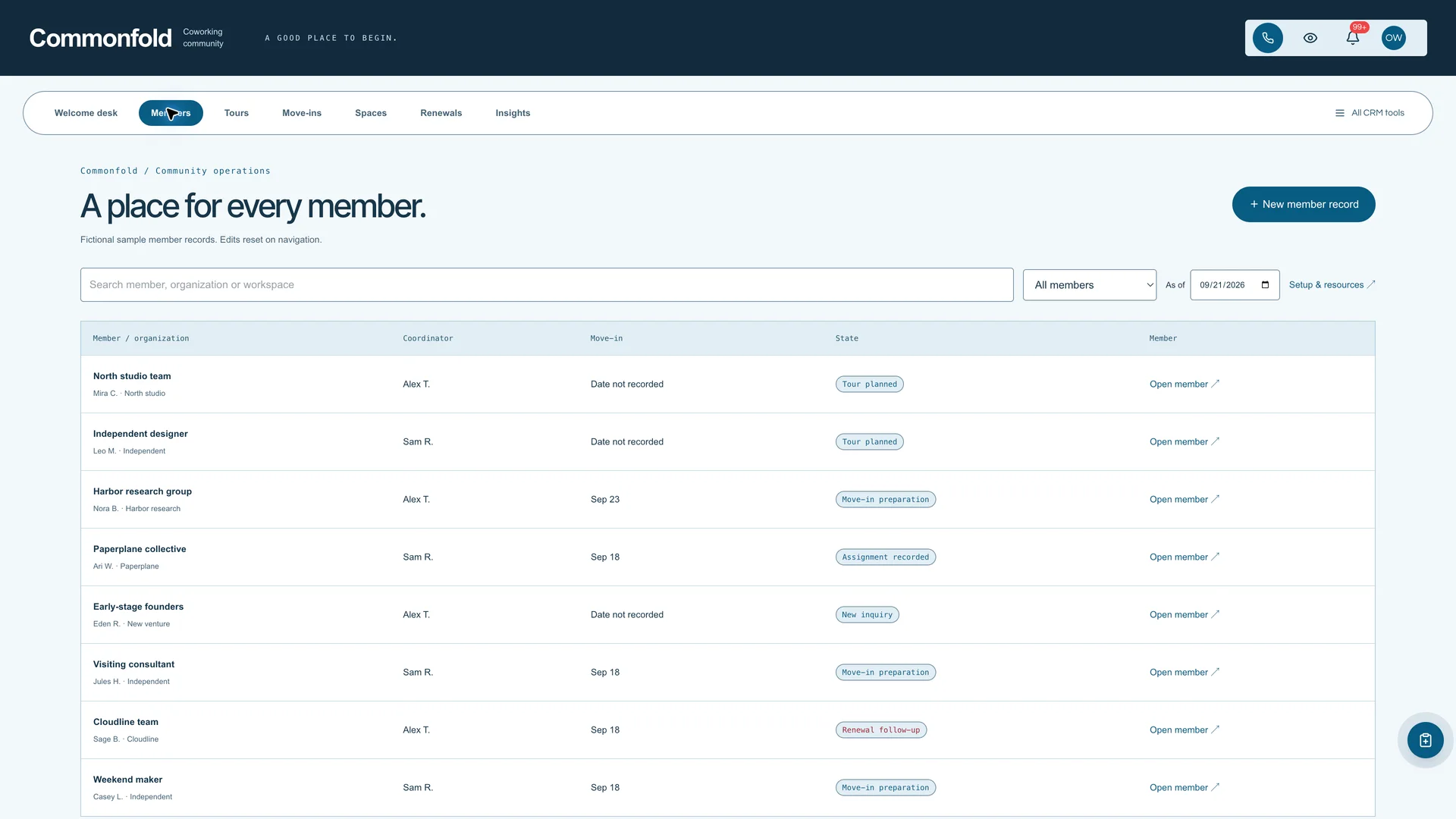Toggle the eye visibility icon in header
The width and height of the screenshot is (1456, 819).
coord(1310,38)
